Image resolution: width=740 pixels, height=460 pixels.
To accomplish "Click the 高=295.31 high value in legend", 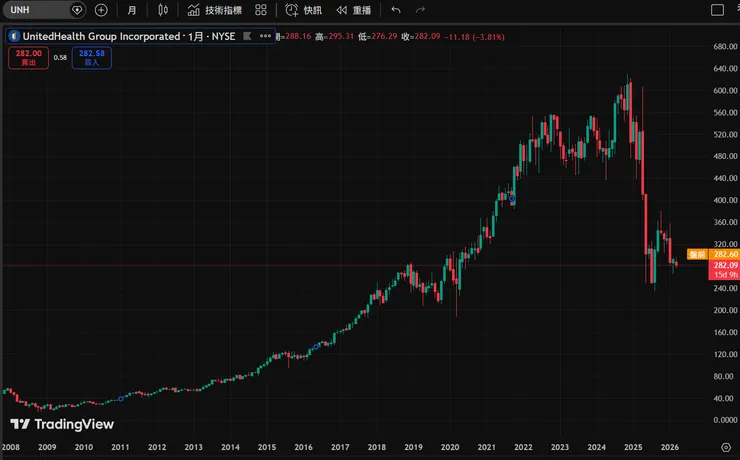I will [335, 36].
